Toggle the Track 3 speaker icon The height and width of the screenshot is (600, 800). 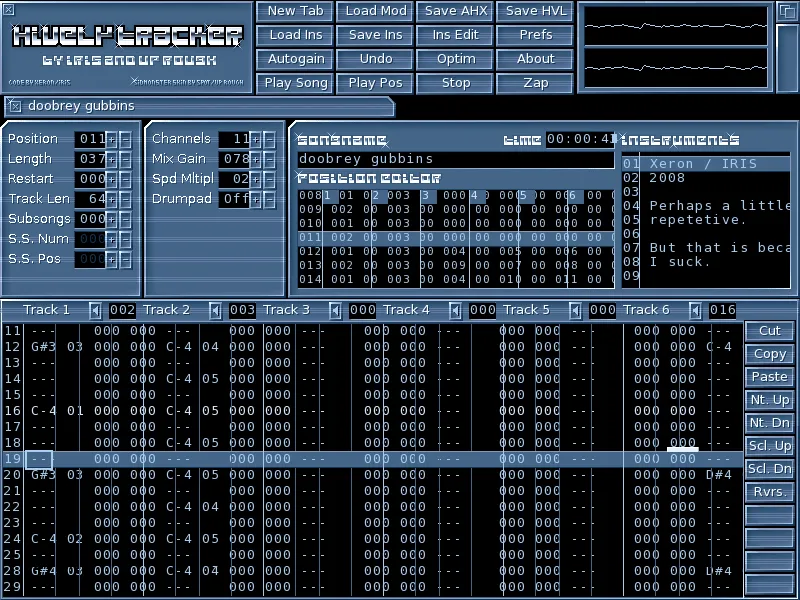336,311
